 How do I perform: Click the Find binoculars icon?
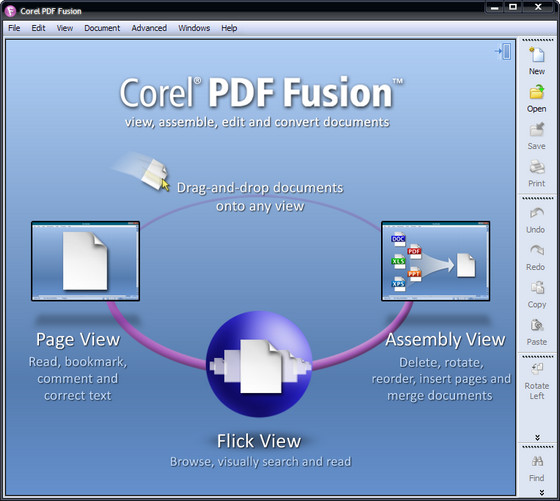[x=537, y=462]
